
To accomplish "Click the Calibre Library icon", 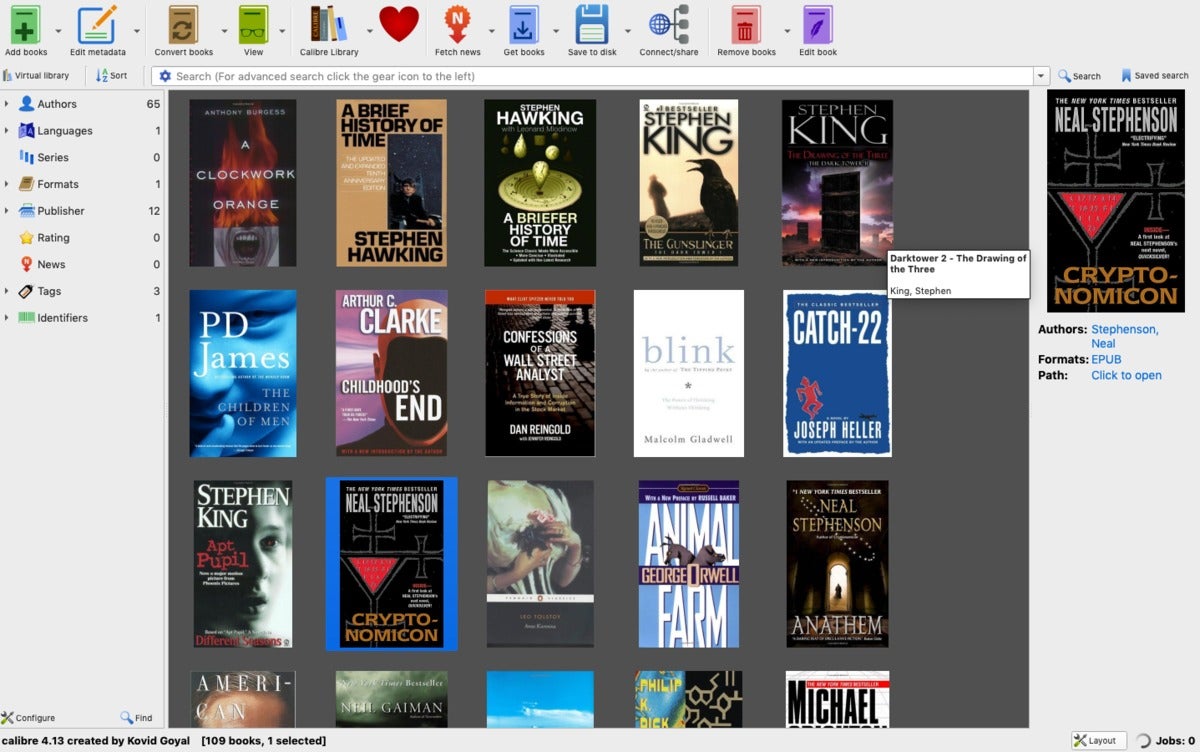I will [329, 23].
